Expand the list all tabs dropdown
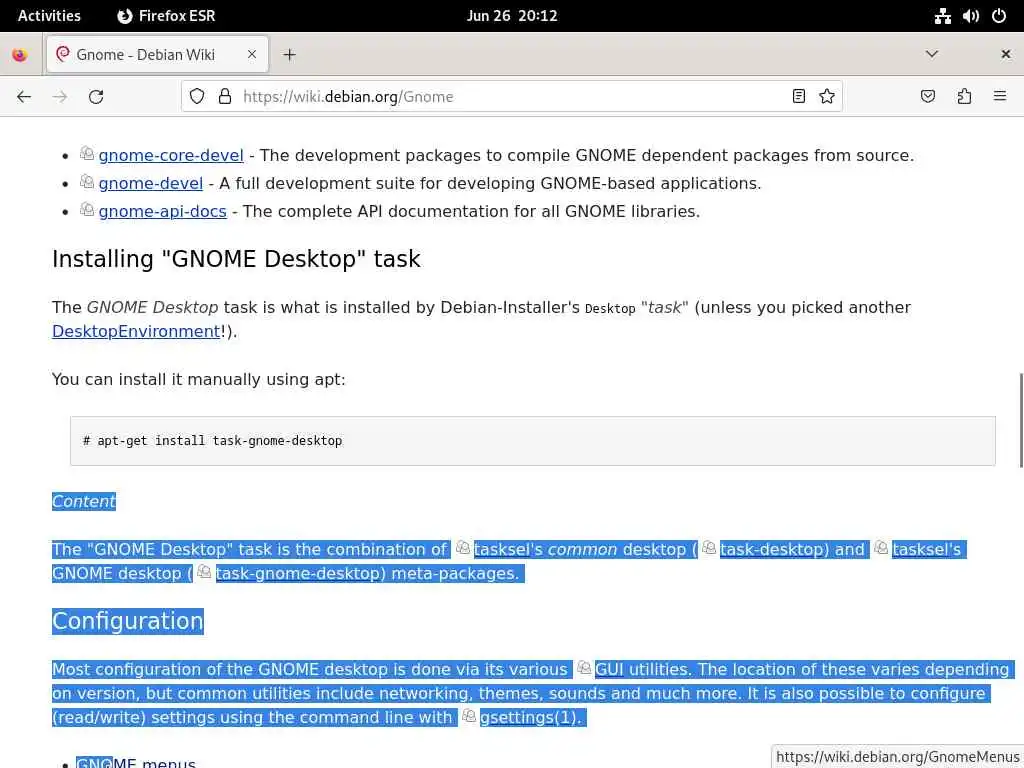 point(932,54)
